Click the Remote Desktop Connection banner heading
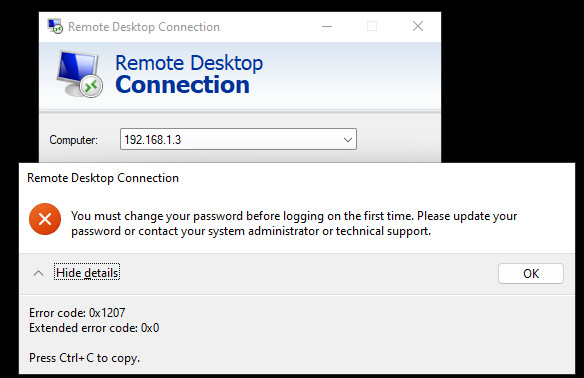The height and width of the screenshot is (378, 584). pos(189,74)
